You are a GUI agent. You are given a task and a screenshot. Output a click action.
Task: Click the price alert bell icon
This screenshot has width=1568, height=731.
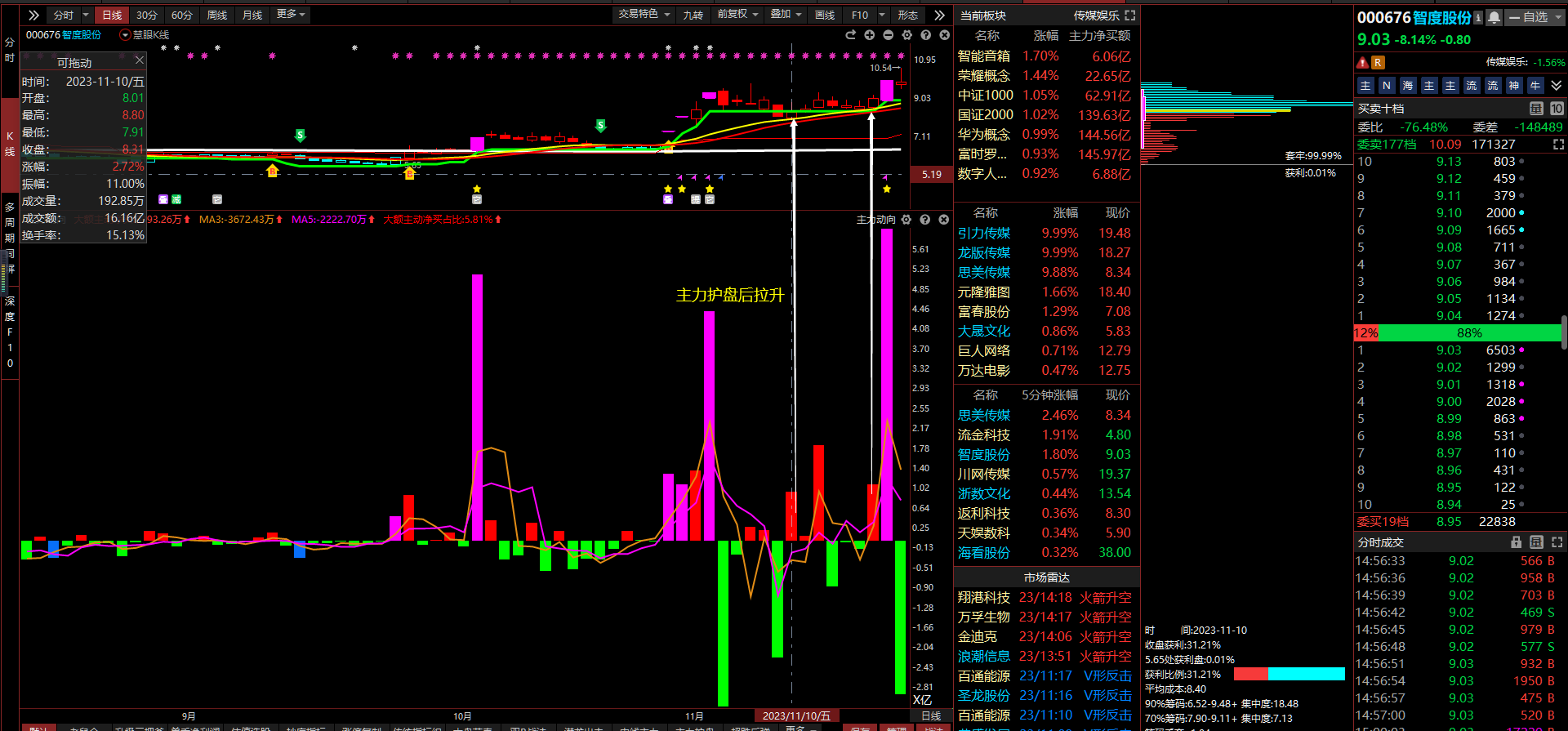1494,17
